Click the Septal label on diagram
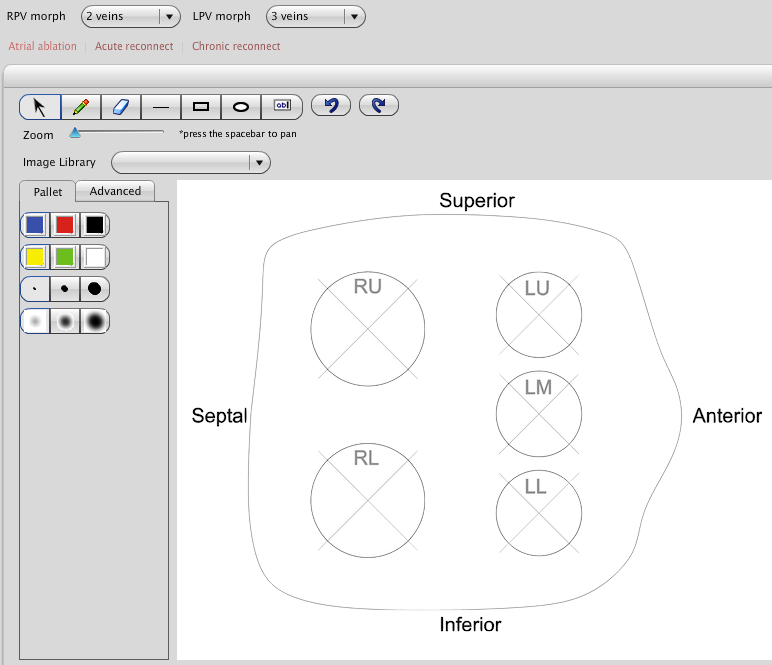772x665 pixels. (x=220, y=416)
